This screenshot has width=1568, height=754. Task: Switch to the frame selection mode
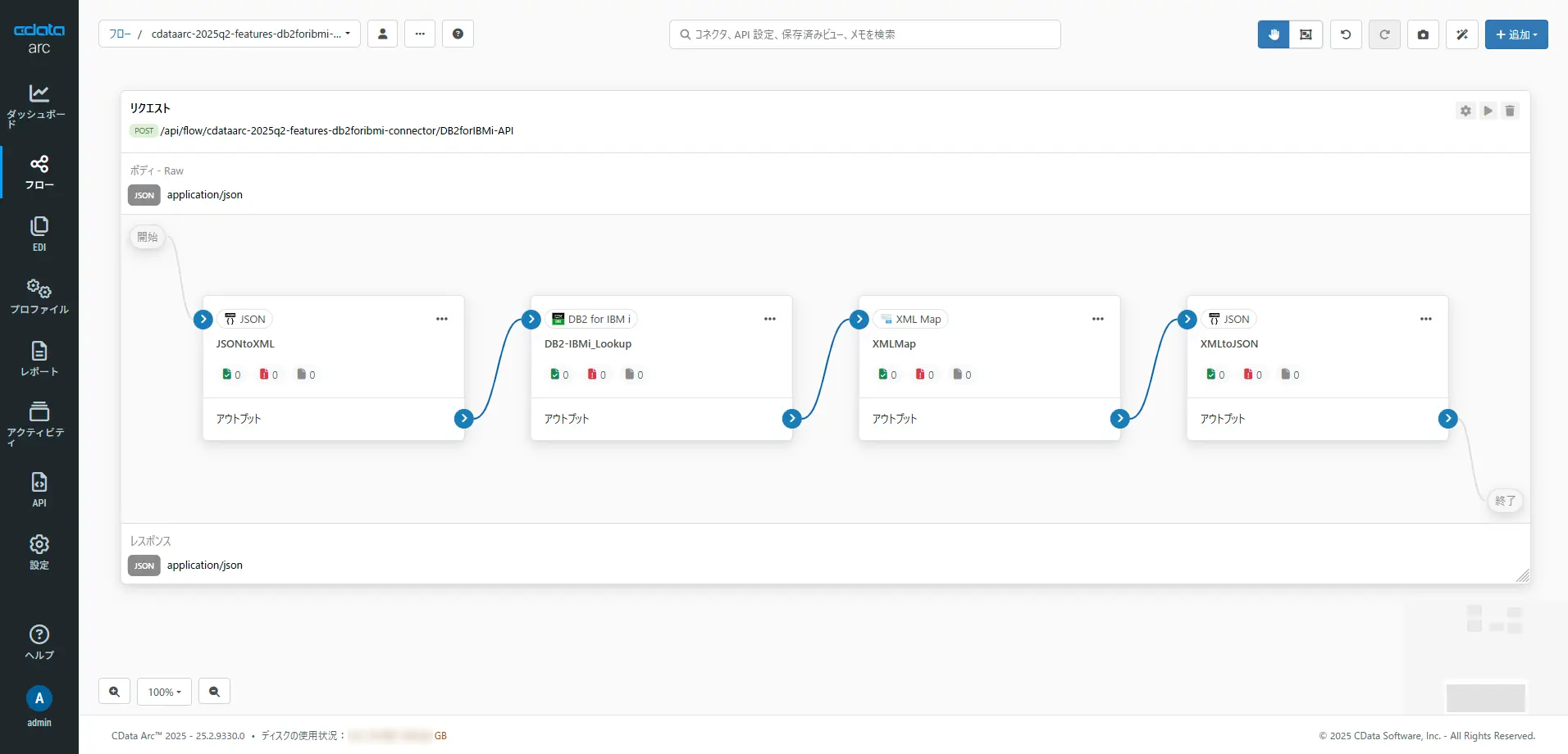coord(1306,34)
